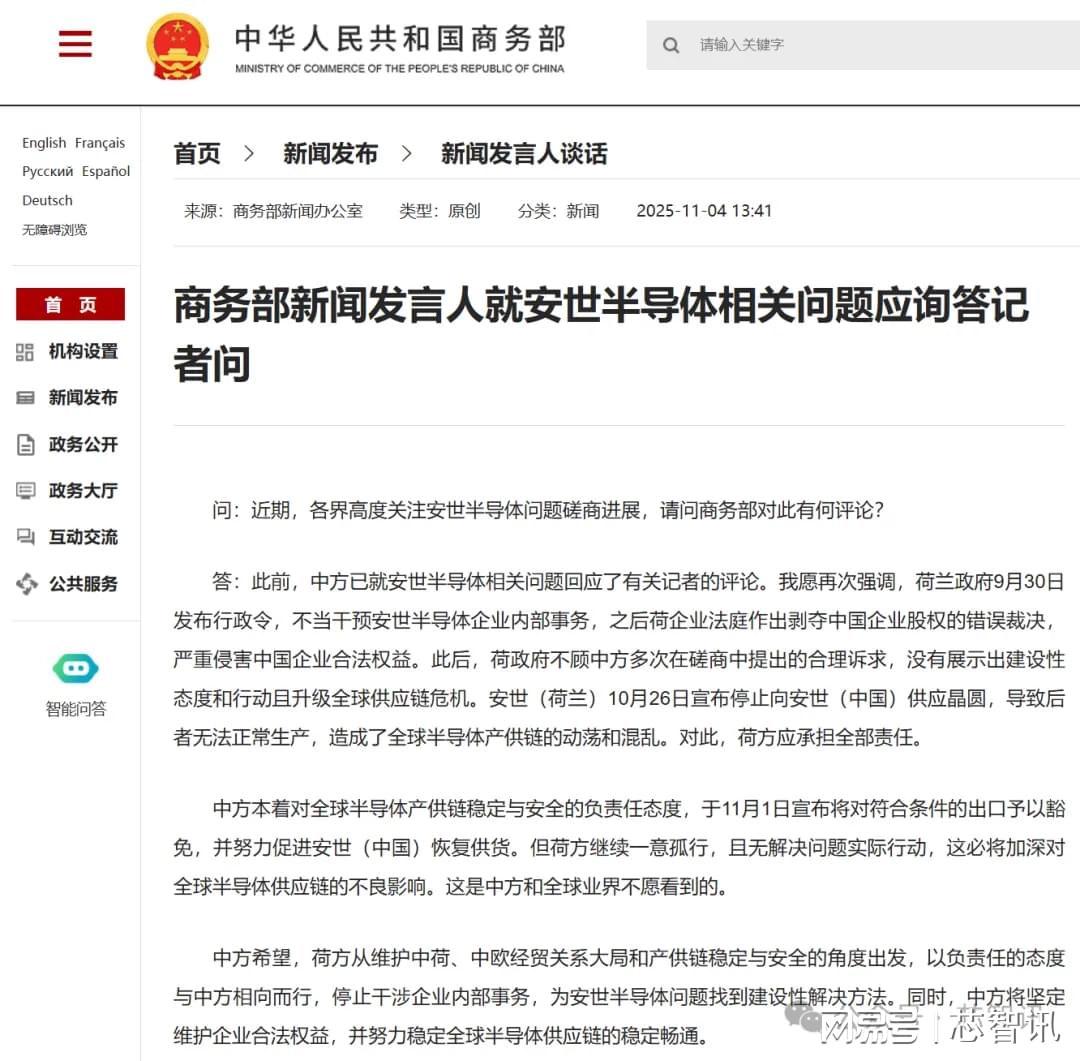Select the Русский language link
The width and height of the screenshot is (1080, 1061).
(x=47, y=171)
